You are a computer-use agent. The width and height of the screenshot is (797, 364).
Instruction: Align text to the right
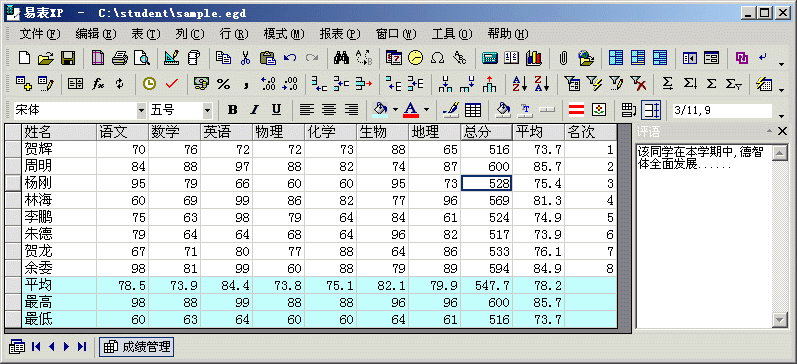[x=351, y=109]
